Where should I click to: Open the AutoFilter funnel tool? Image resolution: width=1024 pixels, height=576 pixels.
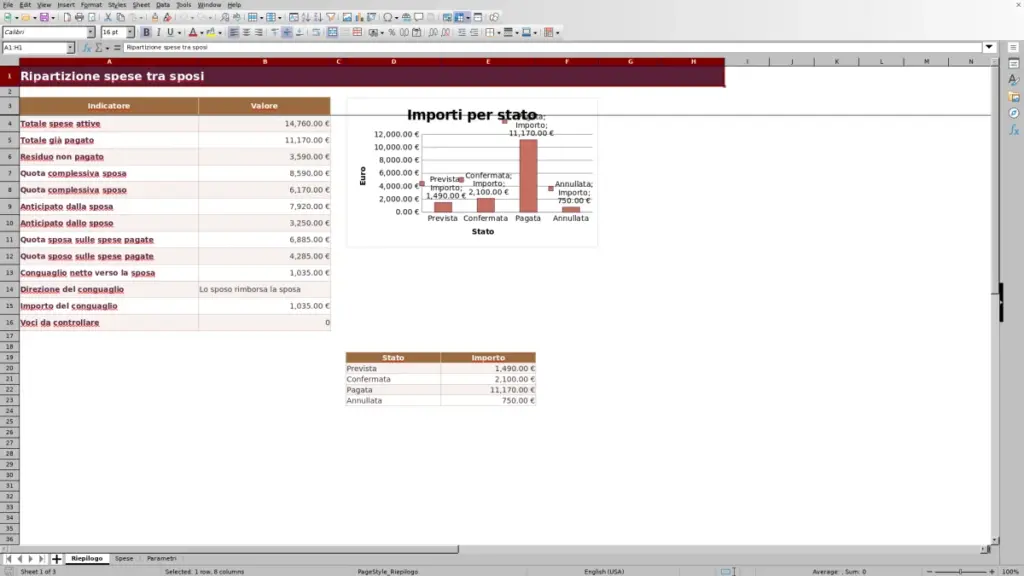pyautogui.click(x=331, y=17)
